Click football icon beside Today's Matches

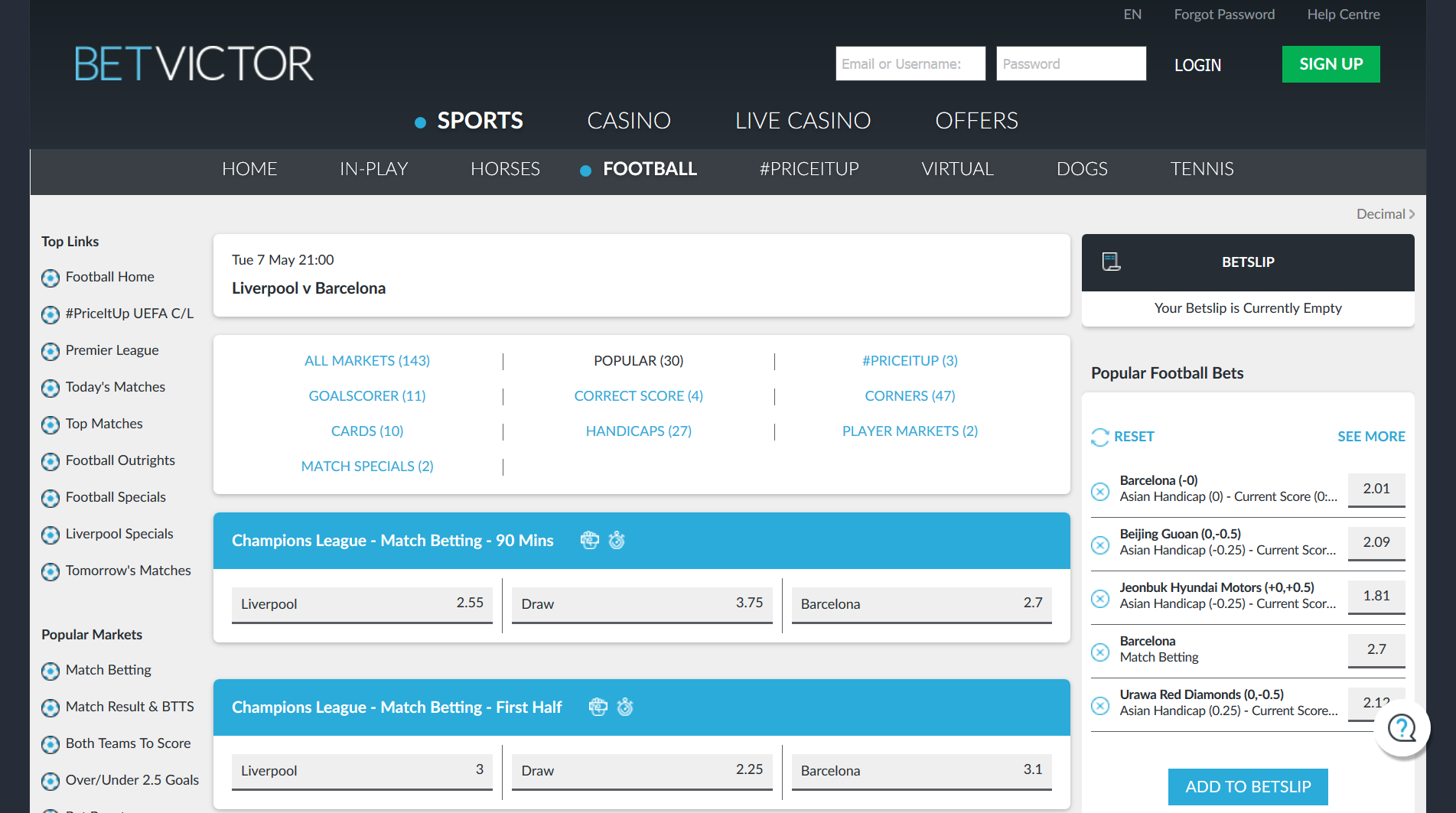click(50, 388)
